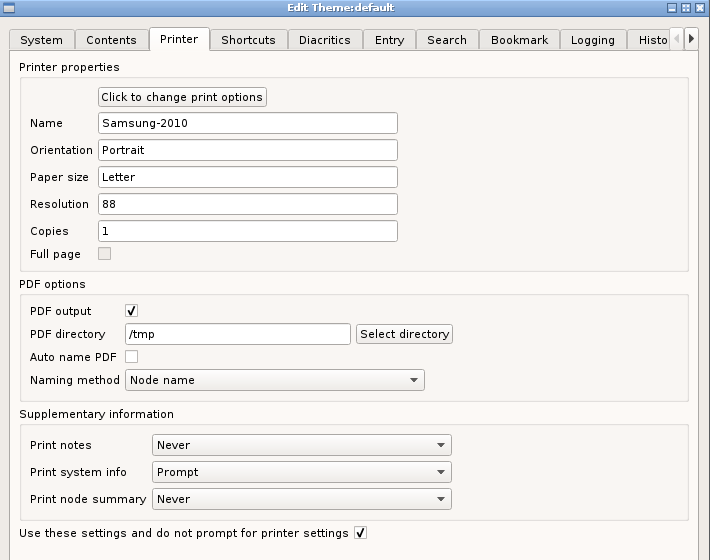Viewport: 710px width, 560px height.
Task: Click the PDF directory input field
Action: point(238,334)
